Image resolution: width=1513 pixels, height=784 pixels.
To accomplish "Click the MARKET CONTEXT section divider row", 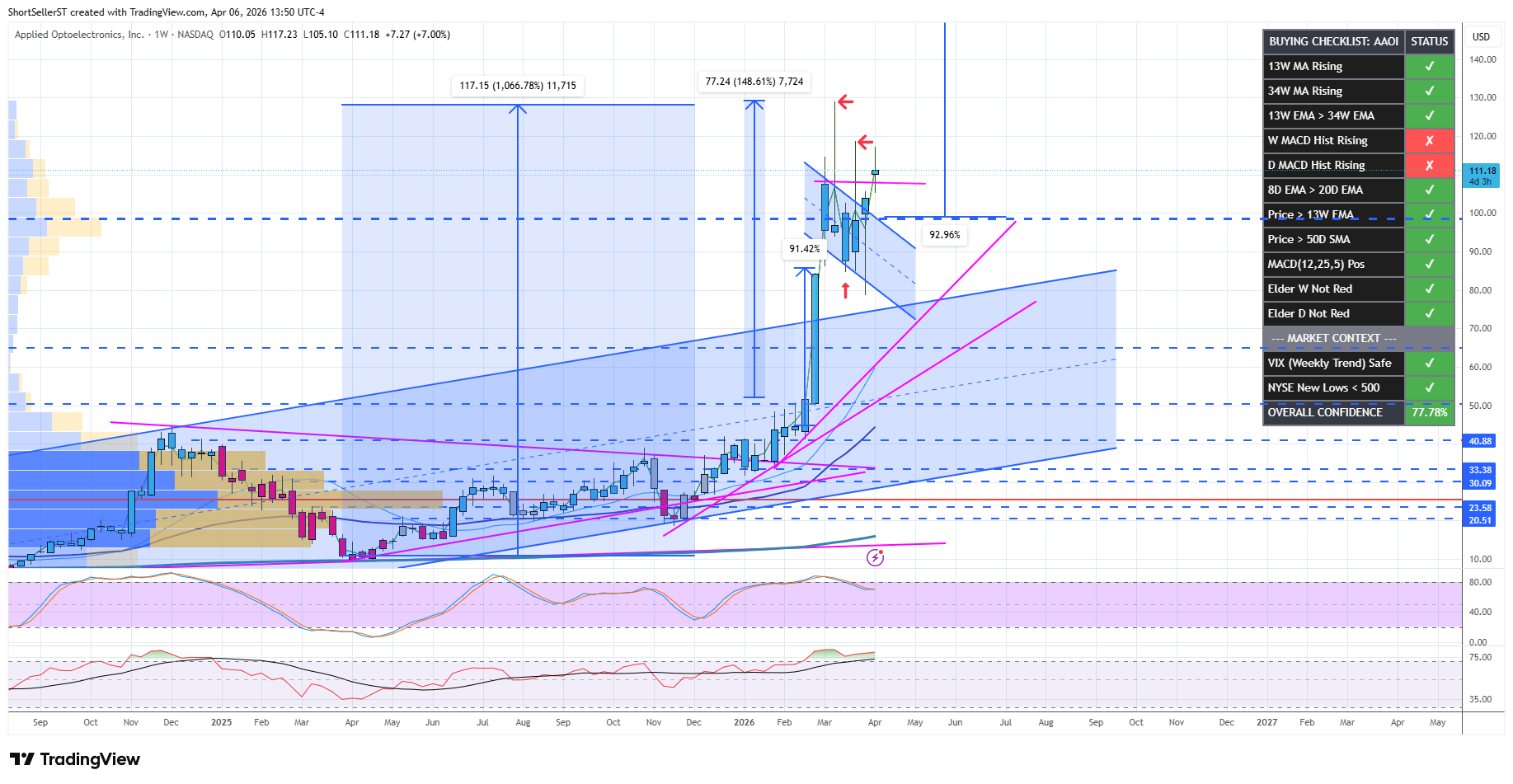I will (1358, 338).
